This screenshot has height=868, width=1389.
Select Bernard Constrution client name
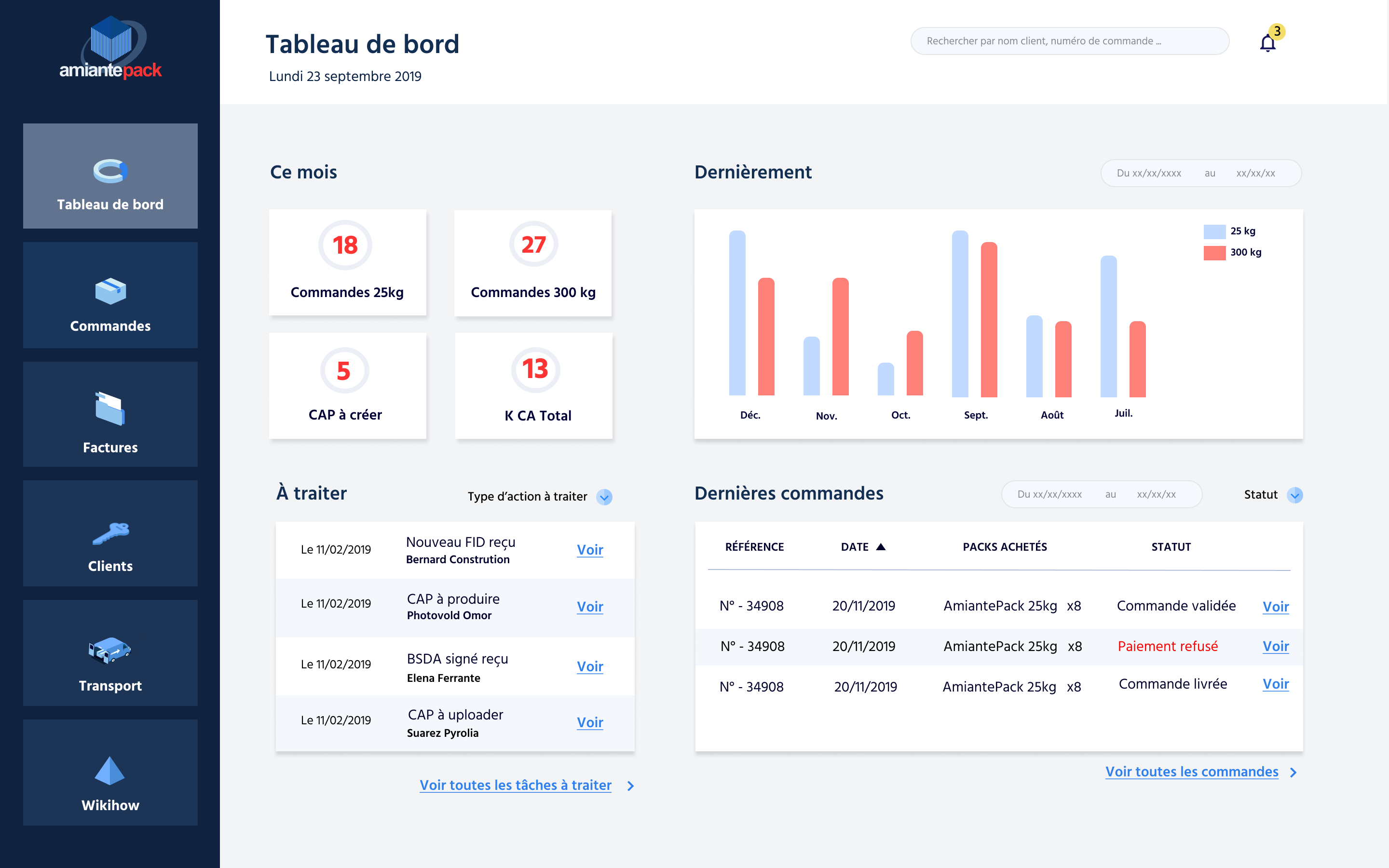coord(457,560)
